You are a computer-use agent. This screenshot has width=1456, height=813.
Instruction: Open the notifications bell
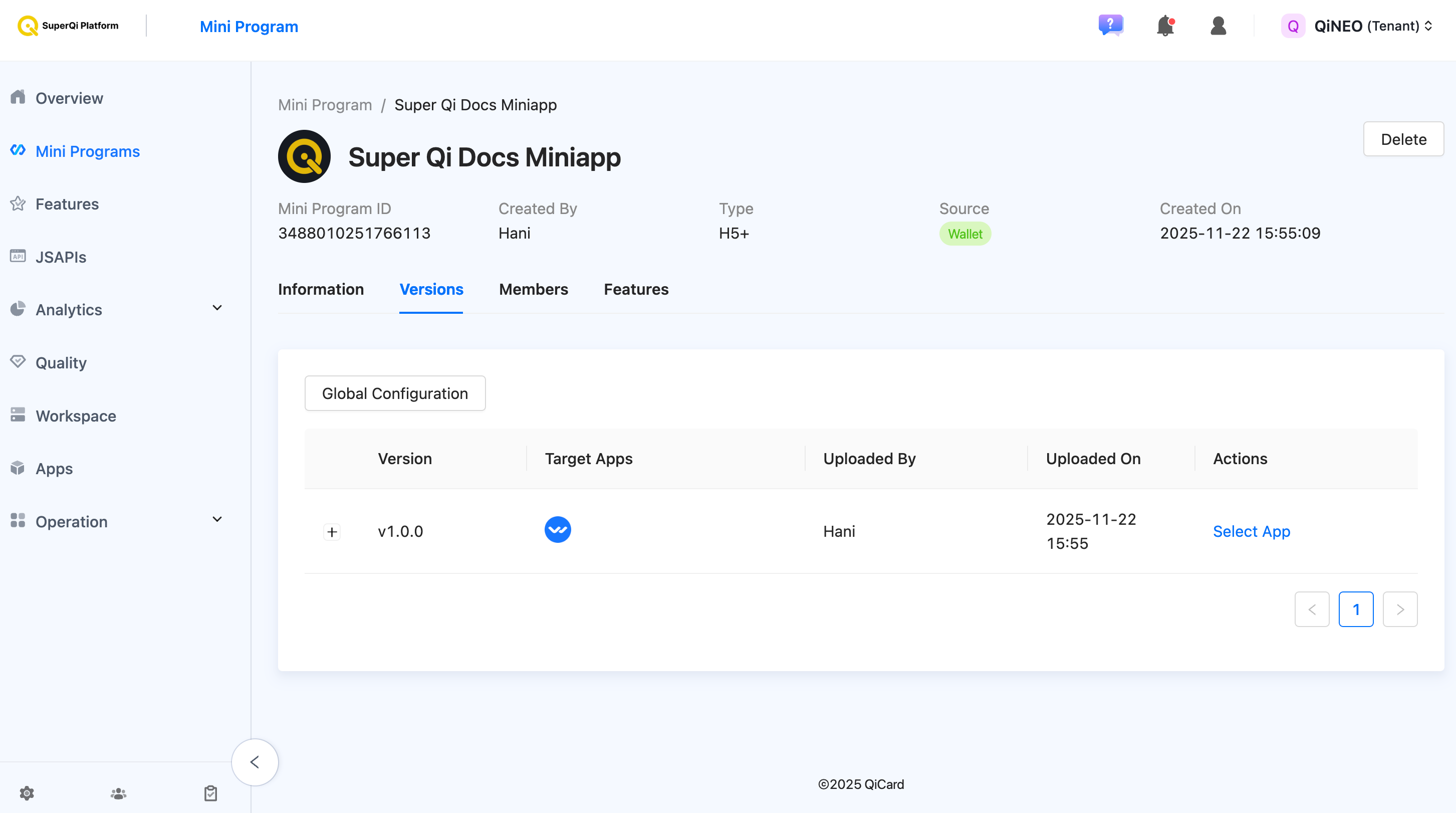[1165, 26]
